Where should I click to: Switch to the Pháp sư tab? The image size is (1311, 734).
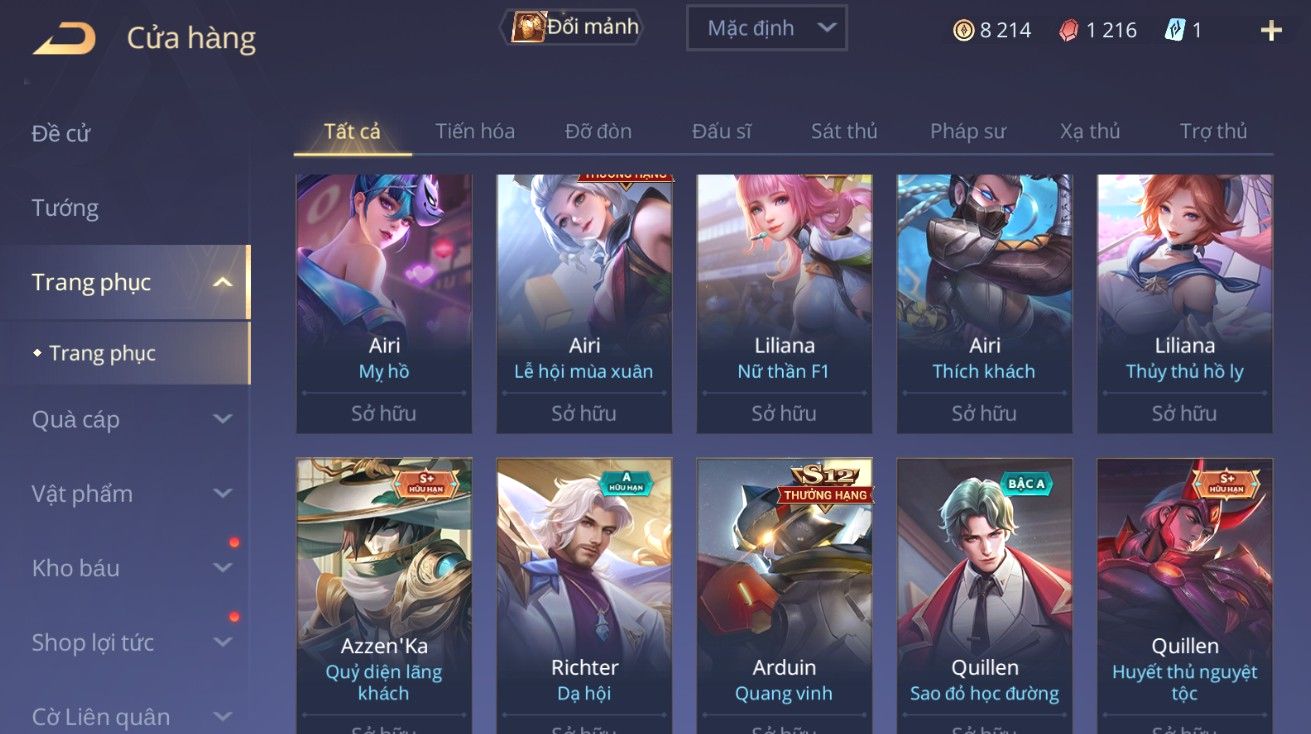pos(968,131)
